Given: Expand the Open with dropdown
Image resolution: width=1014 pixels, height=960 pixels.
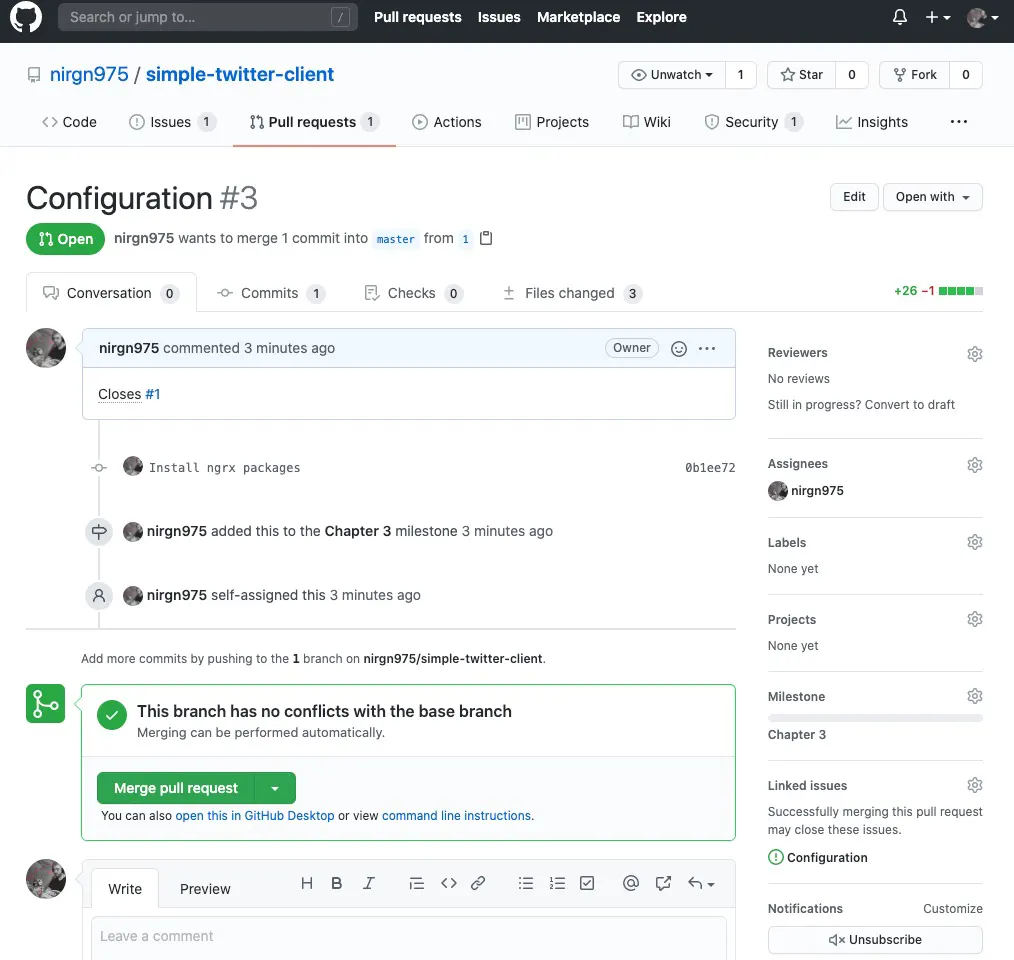Looking at the screenshot, I should [932, 197].
